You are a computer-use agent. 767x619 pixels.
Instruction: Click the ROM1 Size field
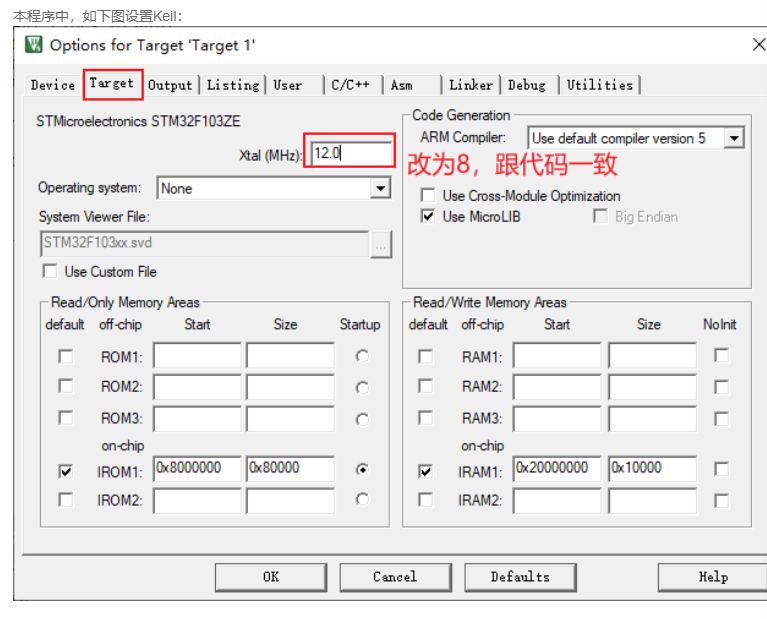click(x=291, y=356)
